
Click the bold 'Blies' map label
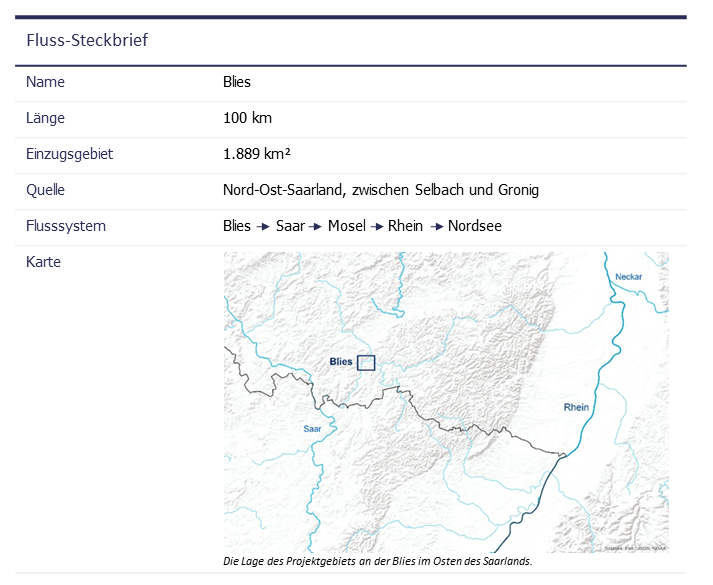pyautogui.click(x=341, y=362)
